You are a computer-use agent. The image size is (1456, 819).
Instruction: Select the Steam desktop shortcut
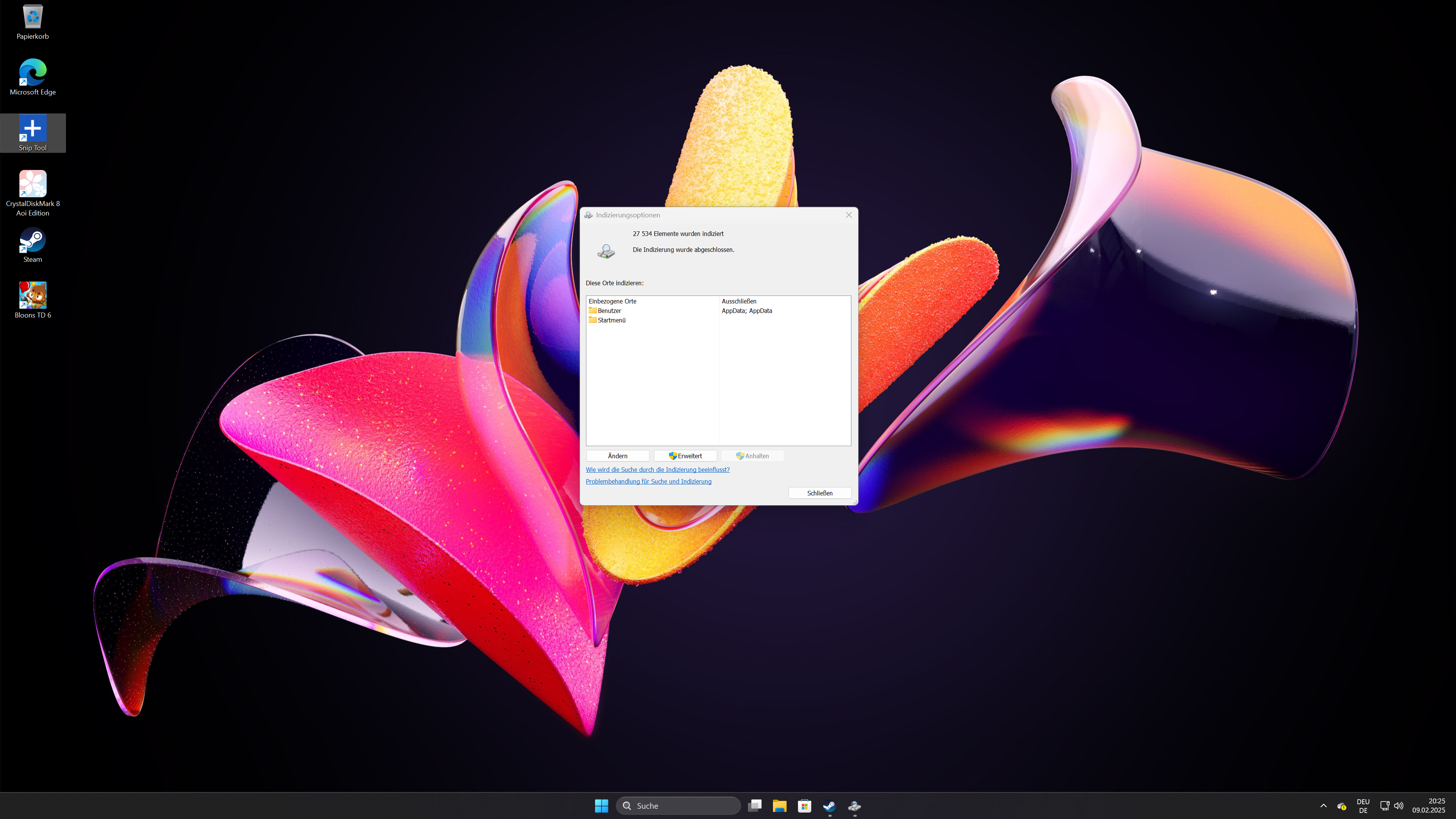point(33,241)
